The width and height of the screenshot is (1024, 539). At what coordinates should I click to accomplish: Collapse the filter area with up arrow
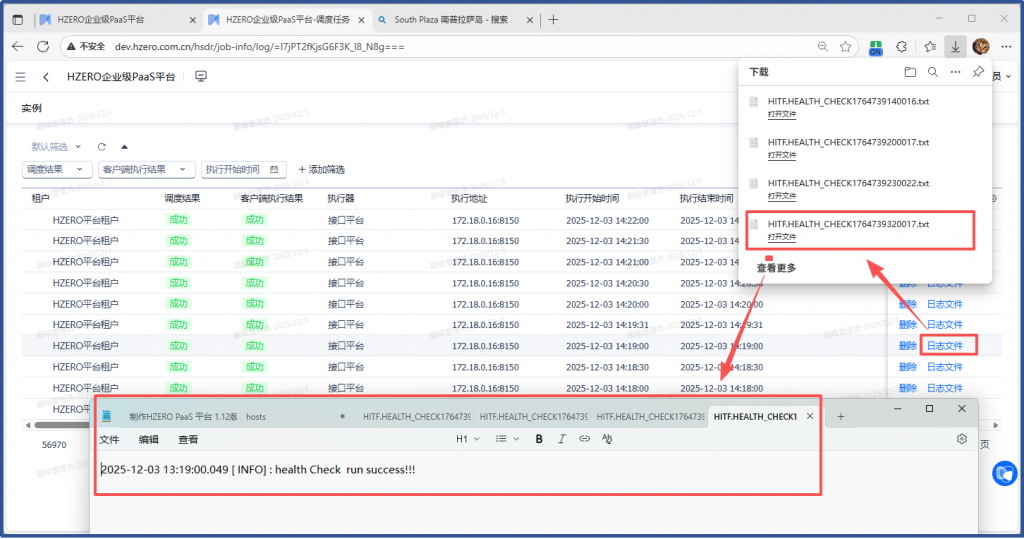coord(124,146)
